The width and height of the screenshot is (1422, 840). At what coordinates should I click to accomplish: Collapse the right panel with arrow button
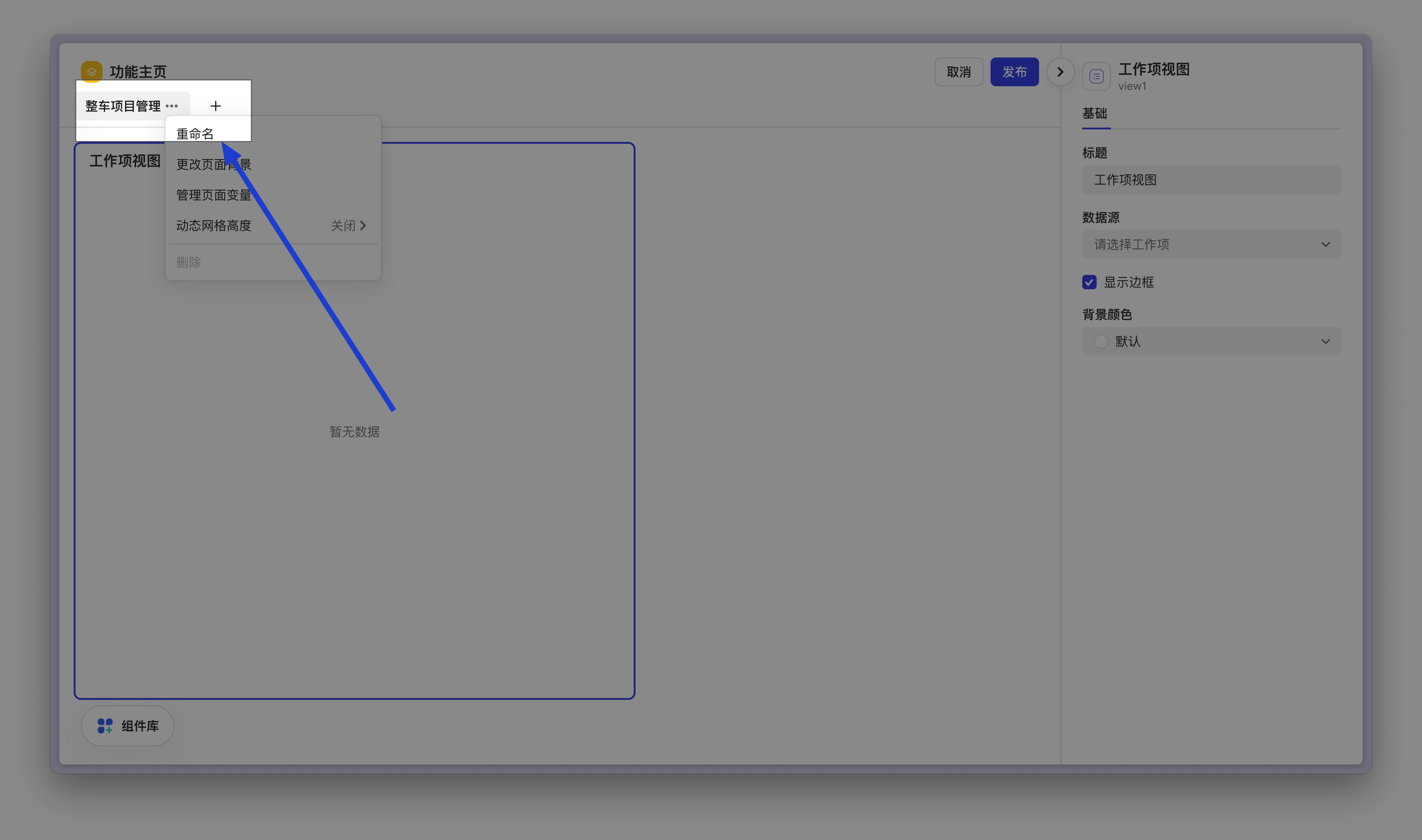[1060, 72]
